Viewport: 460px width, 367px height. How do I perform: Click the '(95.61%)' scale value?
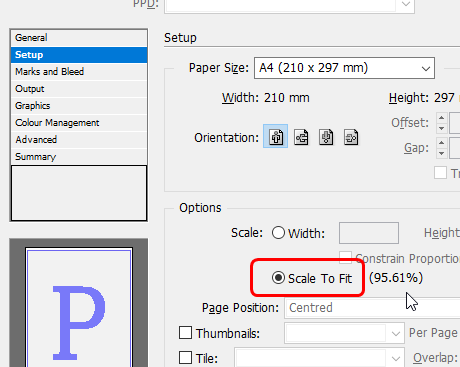396,278
